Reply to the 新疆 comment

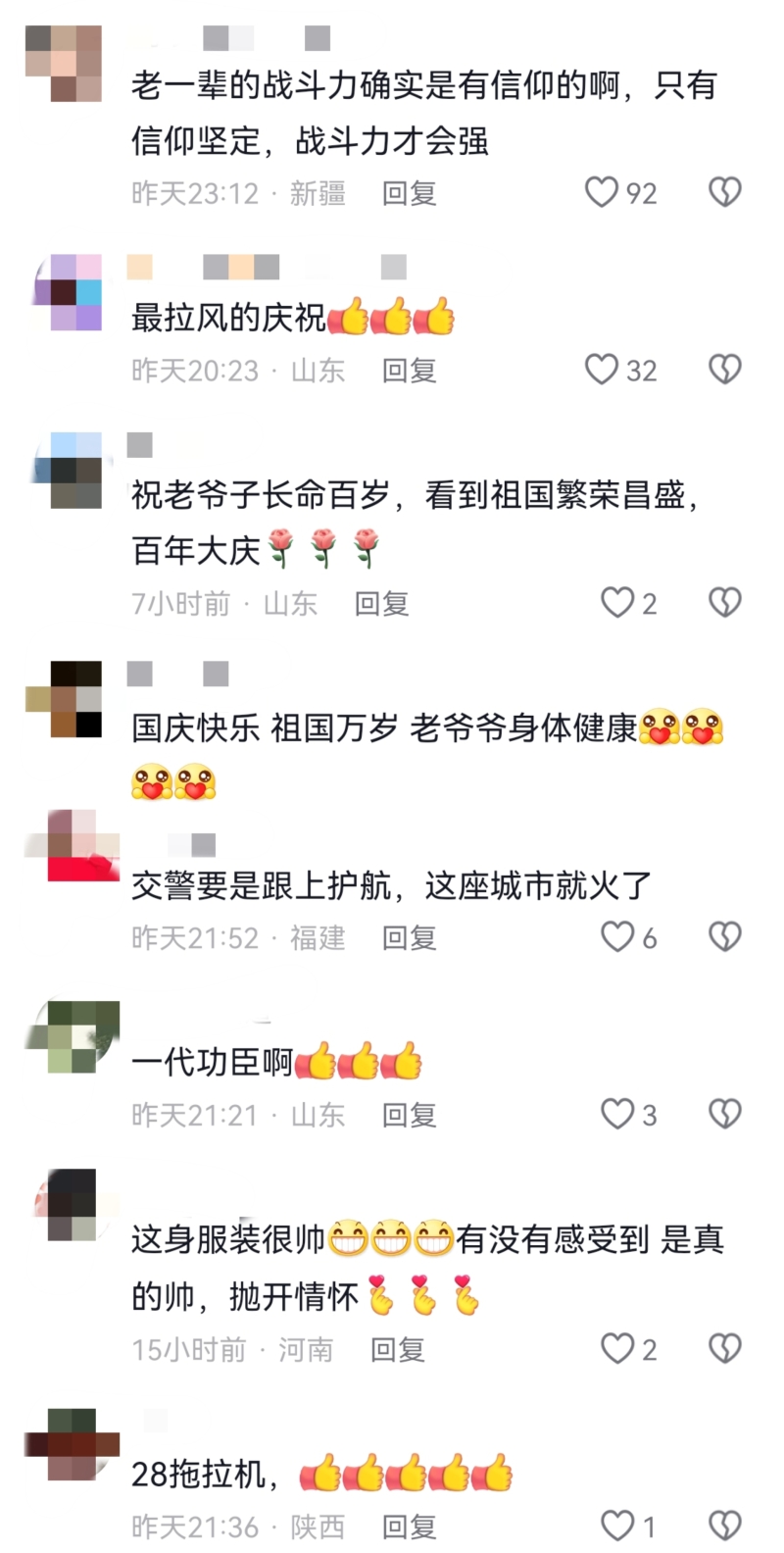pos(409,193)
